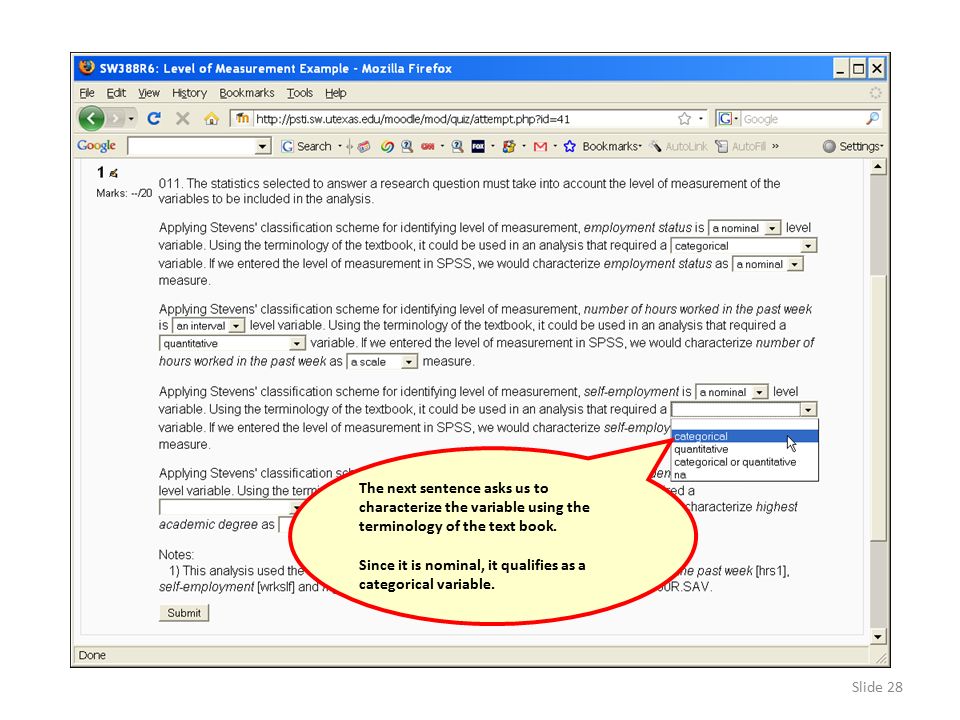Go to the Home page icon

pos(211,118)
